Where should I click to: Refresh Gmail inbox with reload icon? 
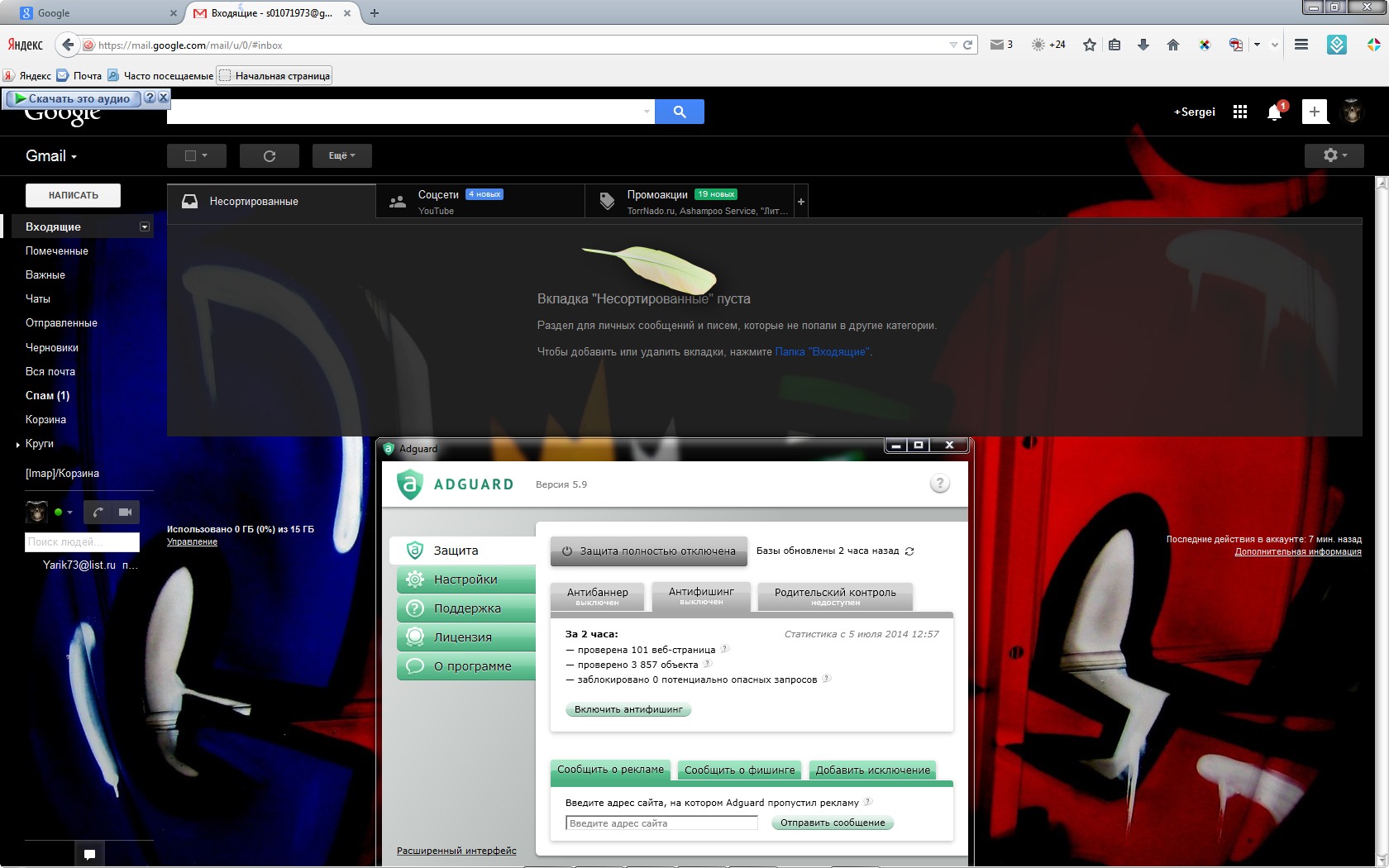(270, 155)
